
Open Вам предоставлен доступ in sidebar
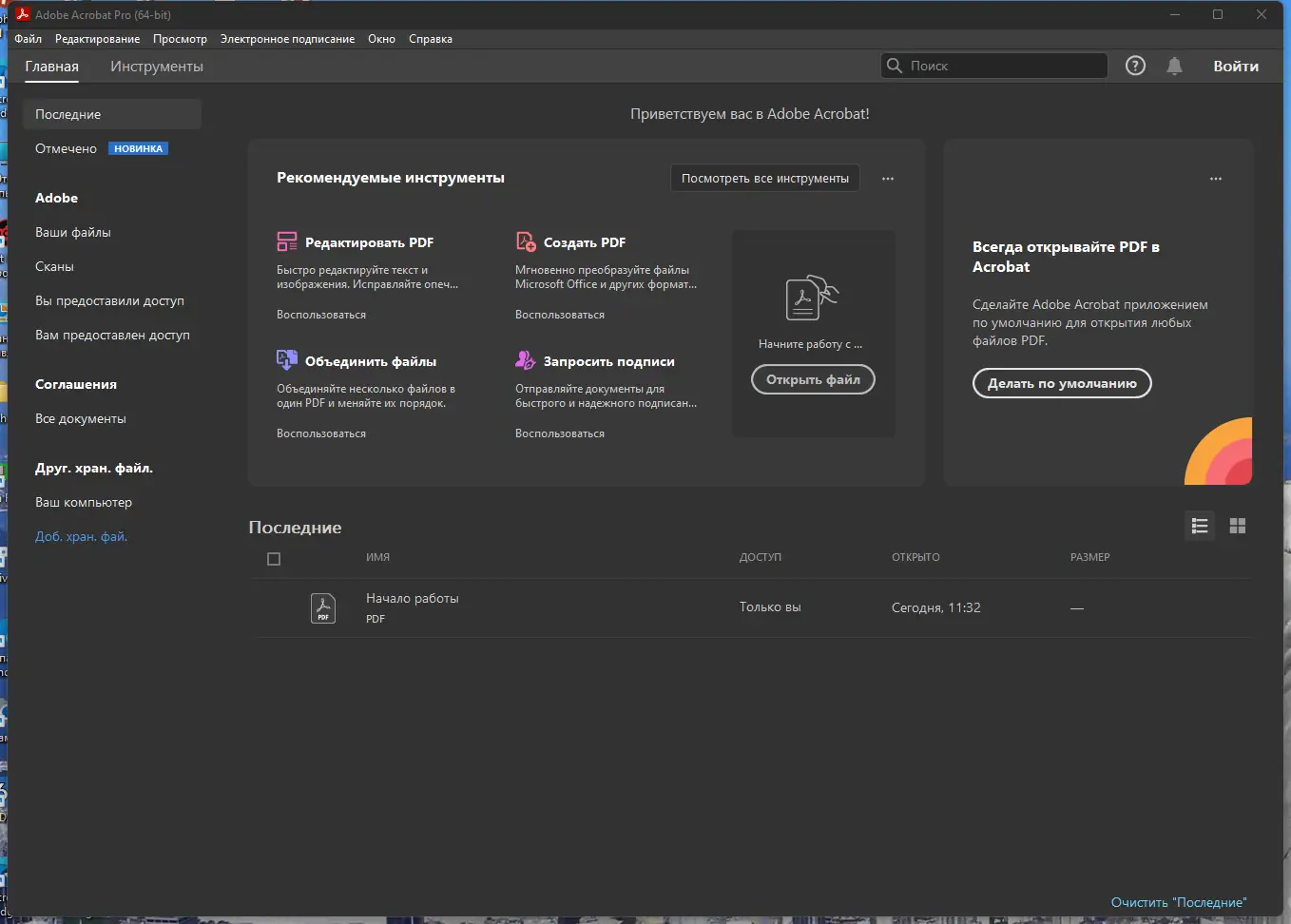pyautogui.click(x=112, y=335)
